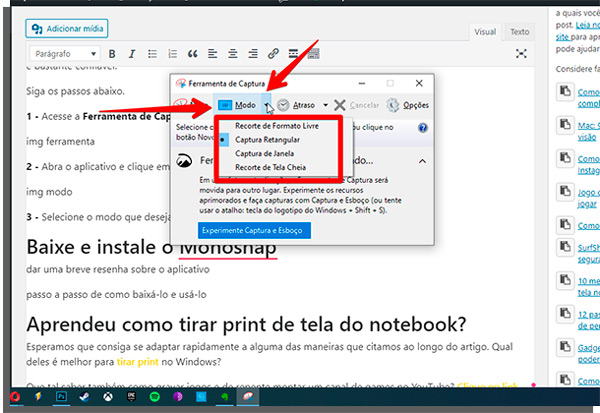The height and width of the screenshot is (413, 600).
Task: Open the Xbox app from the taskbar
Action: (x=108, y=397)
